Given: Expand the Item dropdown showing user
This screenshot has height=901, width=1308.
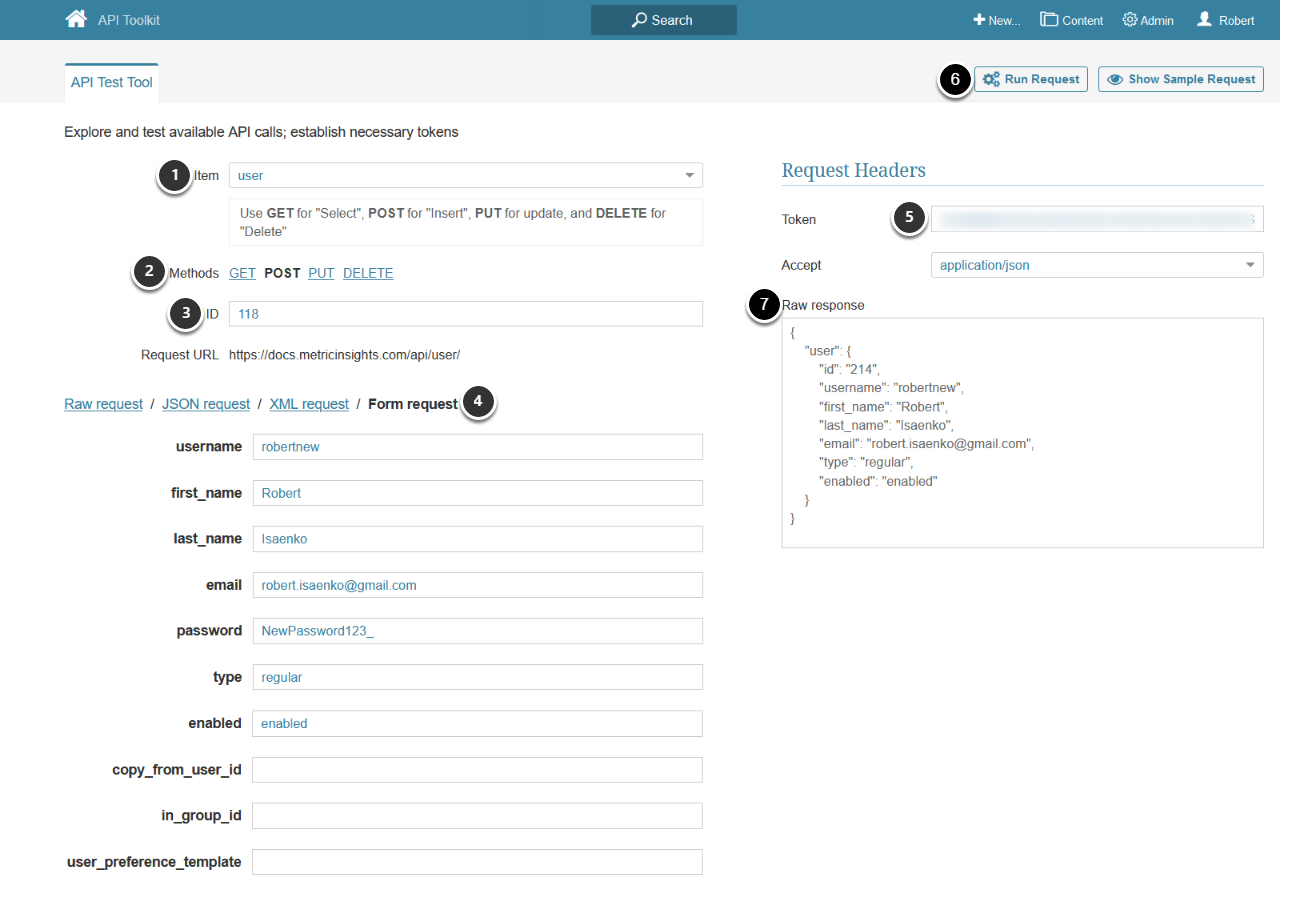Looking at the screenshot, I should (689, 176).
